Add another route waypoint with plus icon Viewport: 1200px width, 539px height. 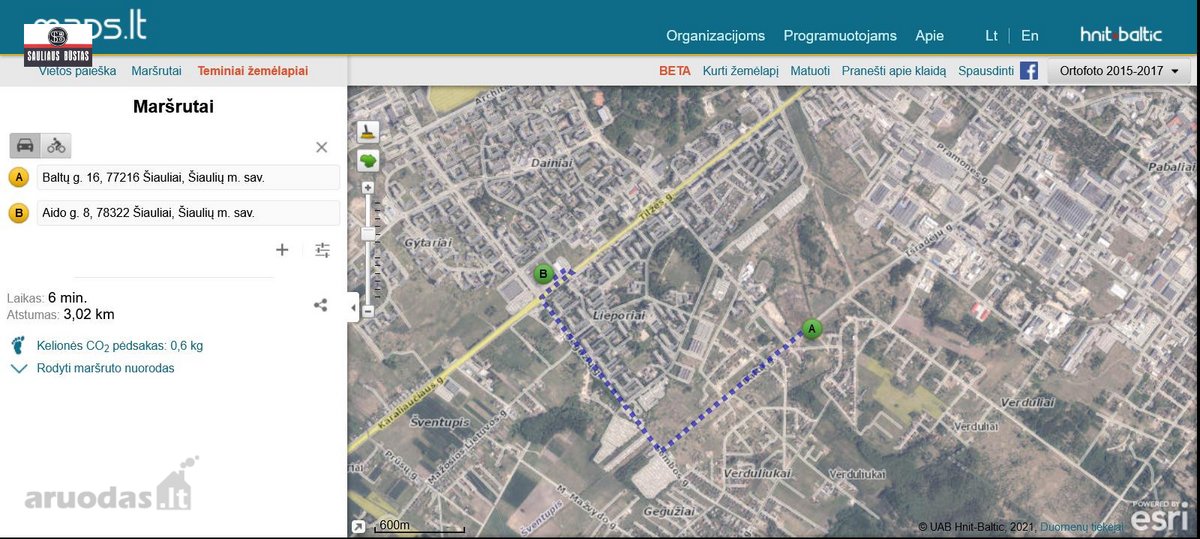(282, 250)
